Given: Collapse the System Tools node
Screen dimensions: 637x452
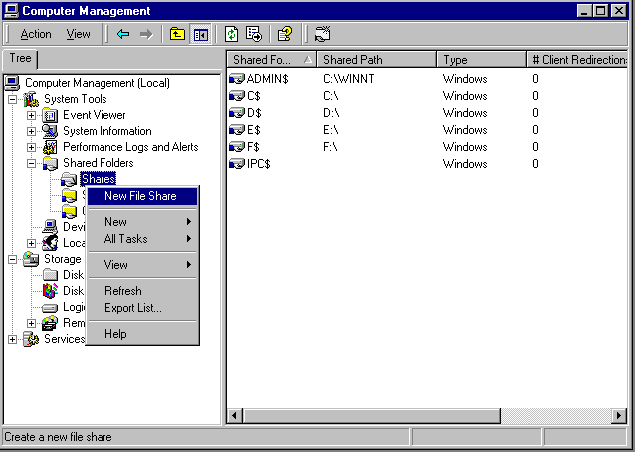Looking at the screenshot, I should coord(13,99).
